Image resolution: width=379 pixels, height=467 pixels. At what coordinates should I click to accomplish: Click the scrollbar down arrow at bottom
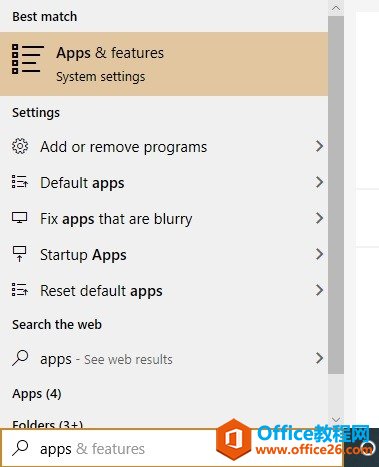(336, 420)
